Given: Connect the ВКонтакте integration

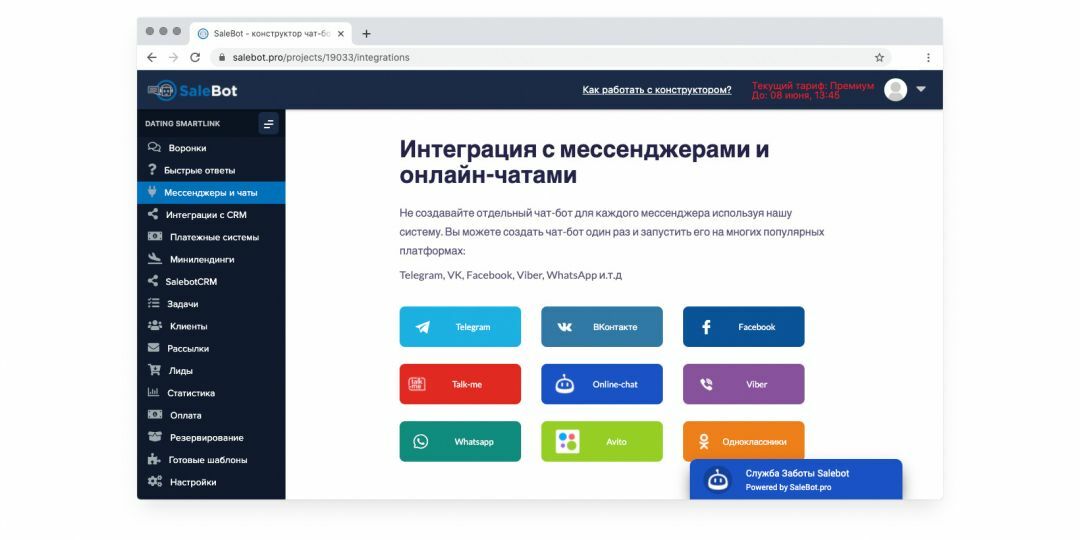Looking at the screenshot, I should [602, 326].
